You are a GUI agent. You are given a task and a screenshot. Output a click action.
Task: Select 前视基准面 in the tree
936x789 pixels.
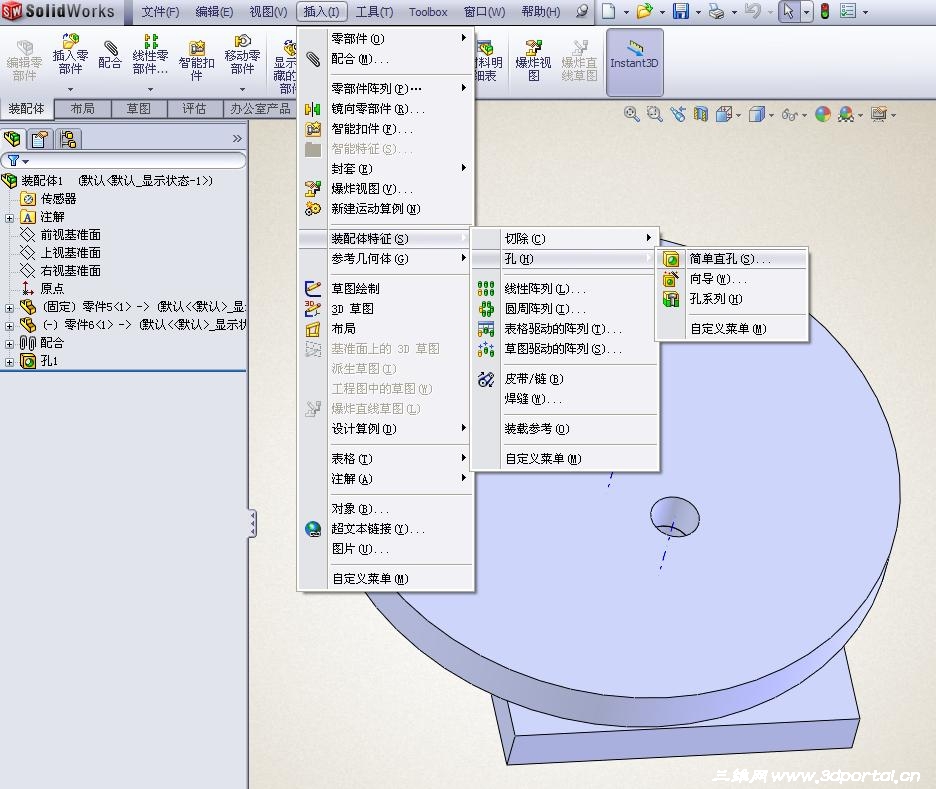pyautogui.click(x=70, y=235)
